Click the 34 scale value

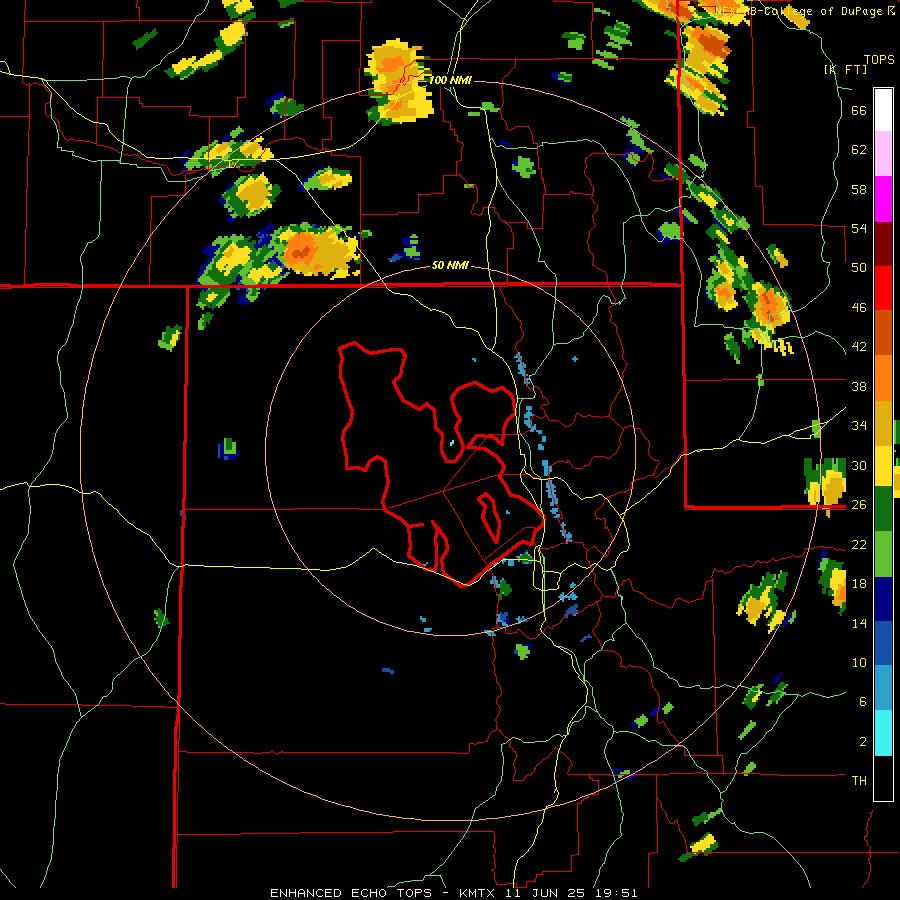coord(859,426)
